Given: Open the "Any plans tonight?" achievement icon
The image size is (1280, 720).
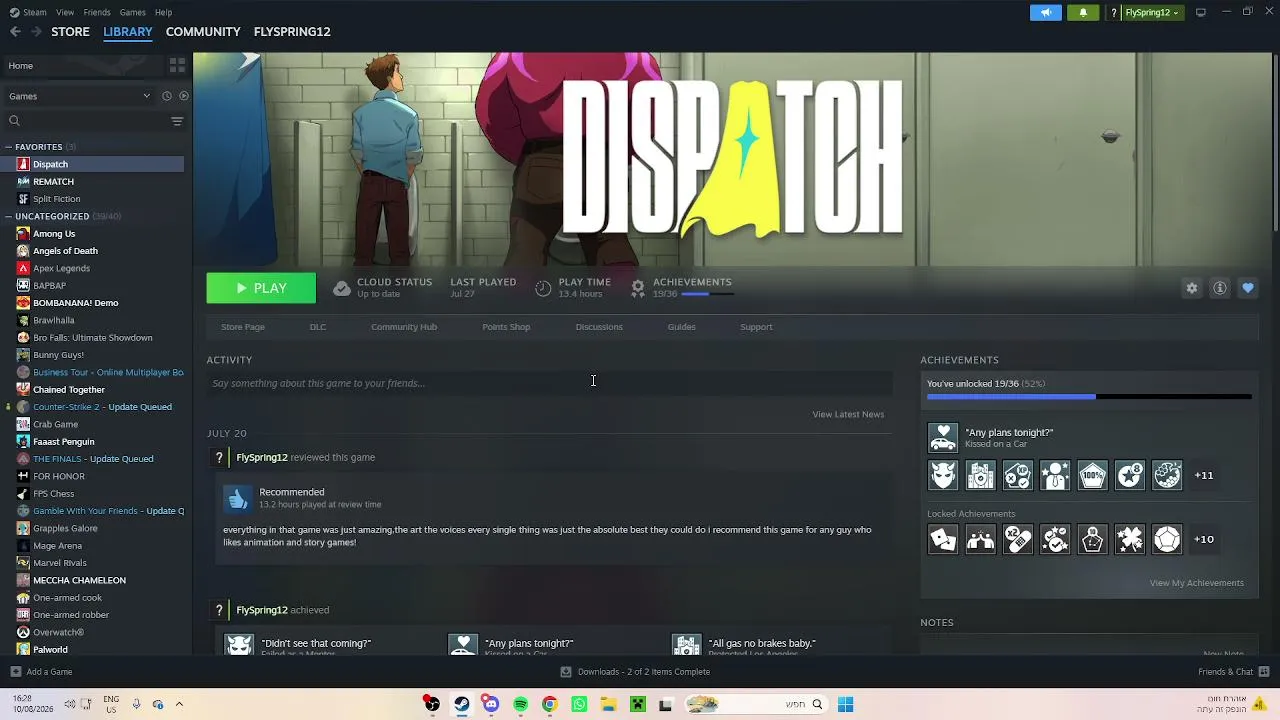Looking at the screenshot, I should 943,438.
